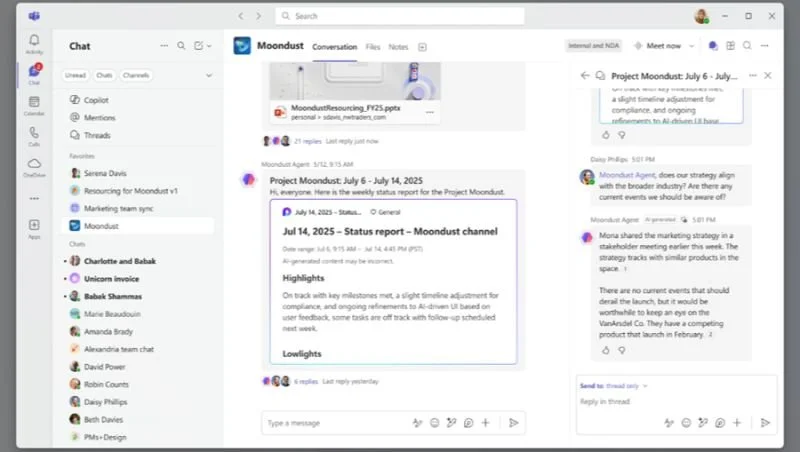This screenshot has height=452, width=800.
Task: Close the Project Moondust thread panel
Action: coord(768,76)
